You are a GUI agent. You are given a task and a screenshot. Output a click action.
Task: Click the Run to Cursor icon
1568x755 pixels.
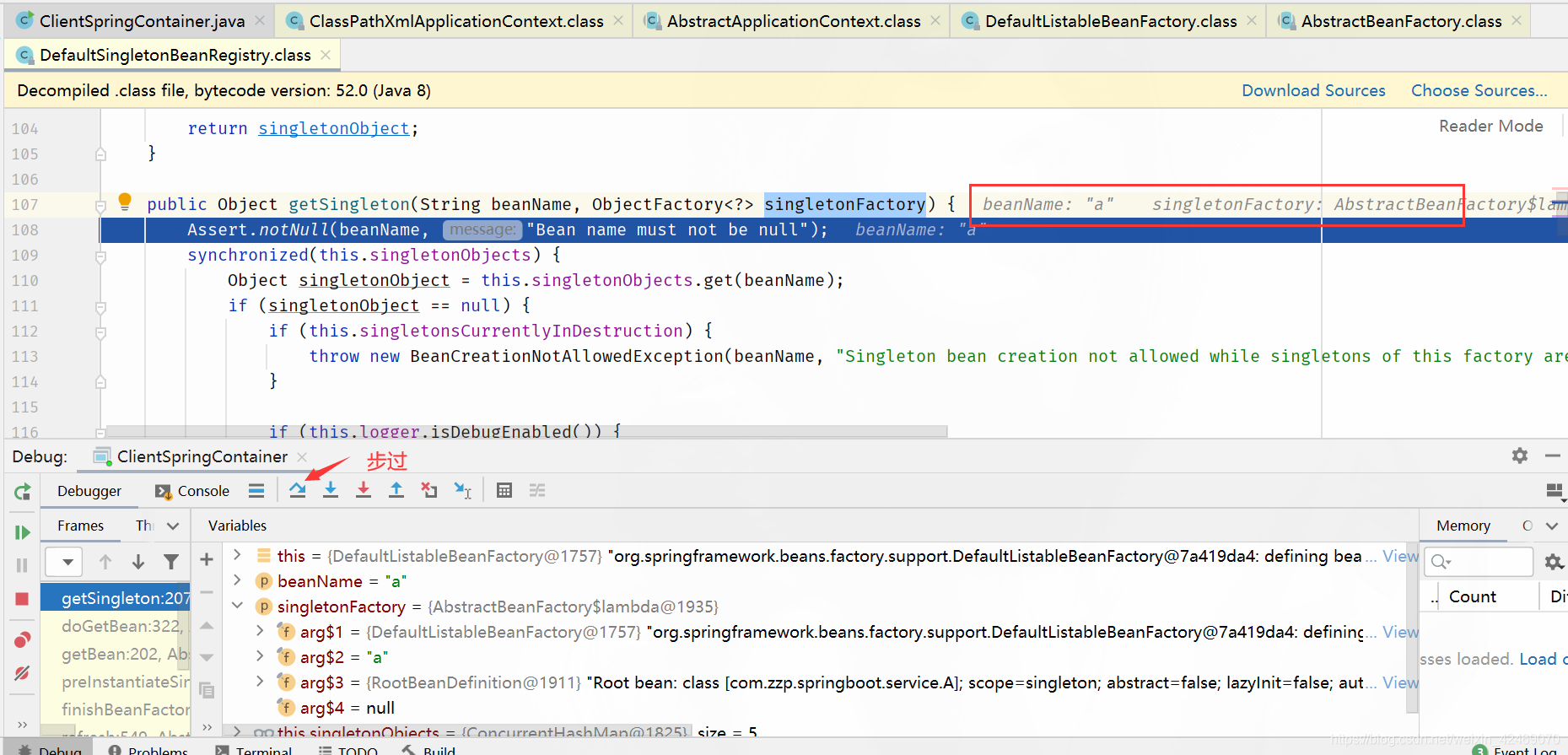click(463, 490)
